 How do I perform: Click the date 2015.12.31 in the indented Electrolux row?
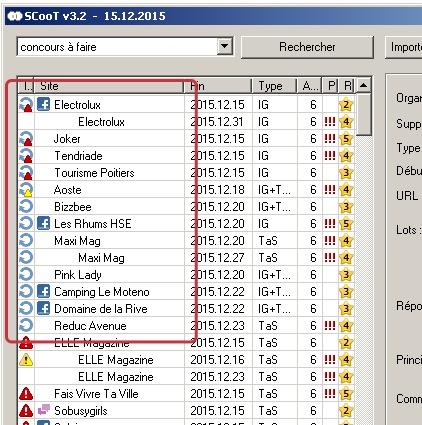tap(217, 122)
